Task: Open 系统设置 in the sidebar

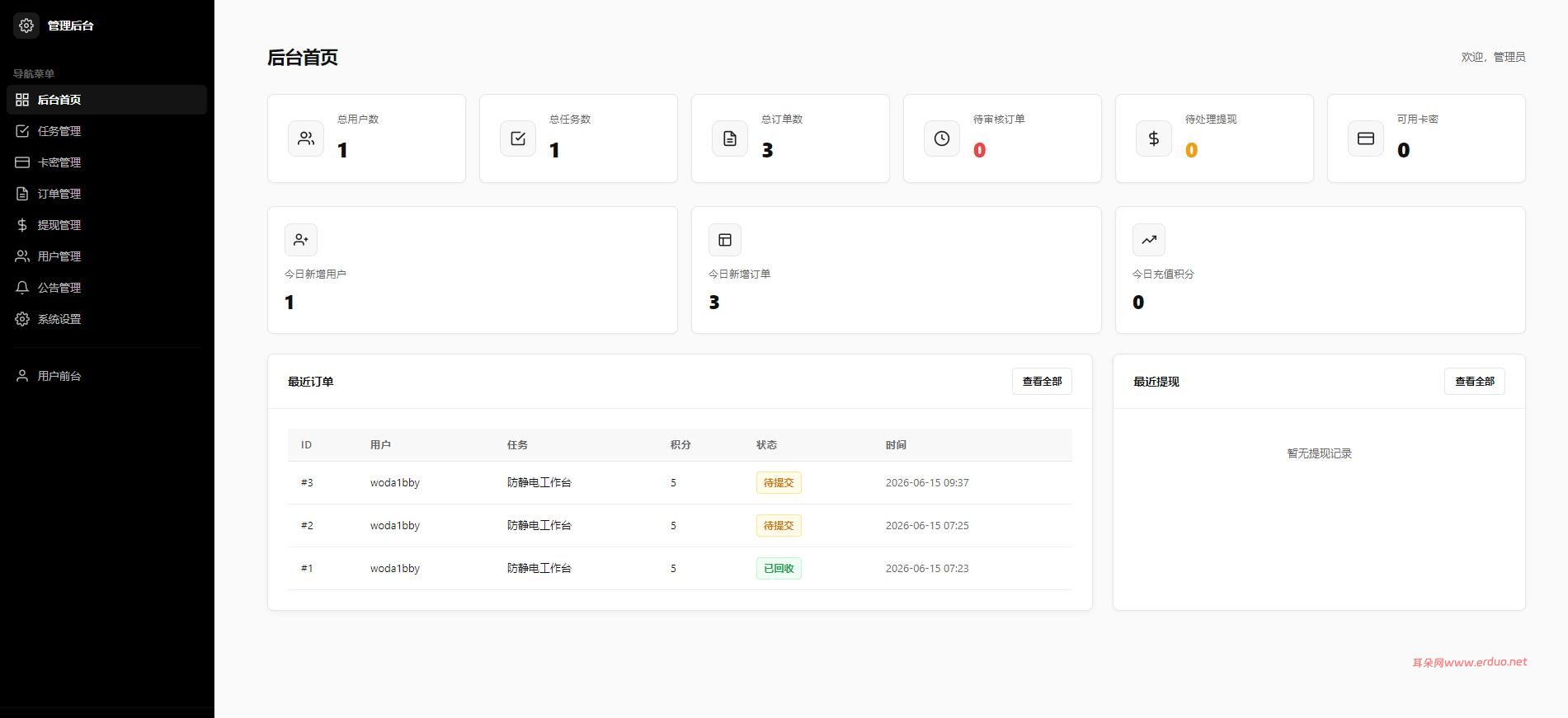Action: click(106, 319)
